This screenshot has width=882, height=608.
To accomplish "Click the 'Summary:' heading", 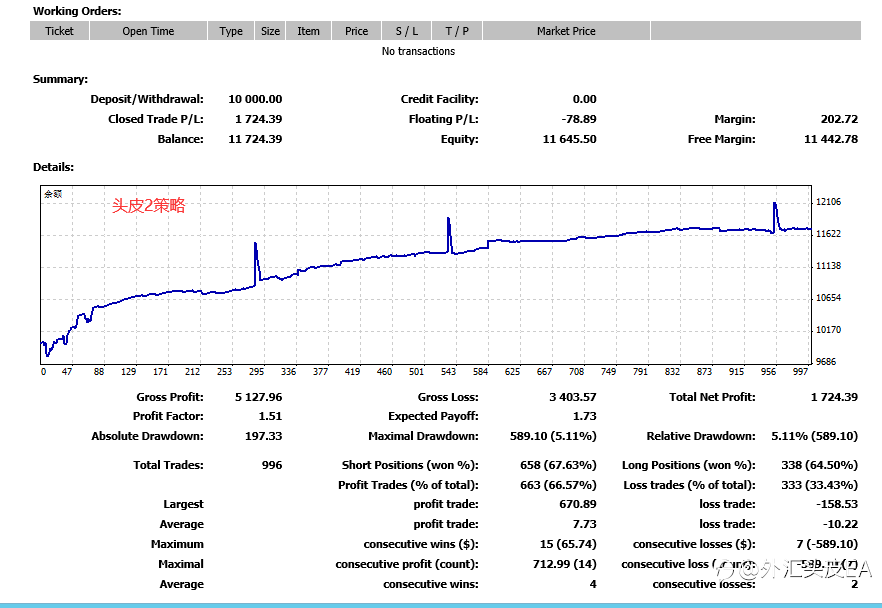I will tap(61, 79).
